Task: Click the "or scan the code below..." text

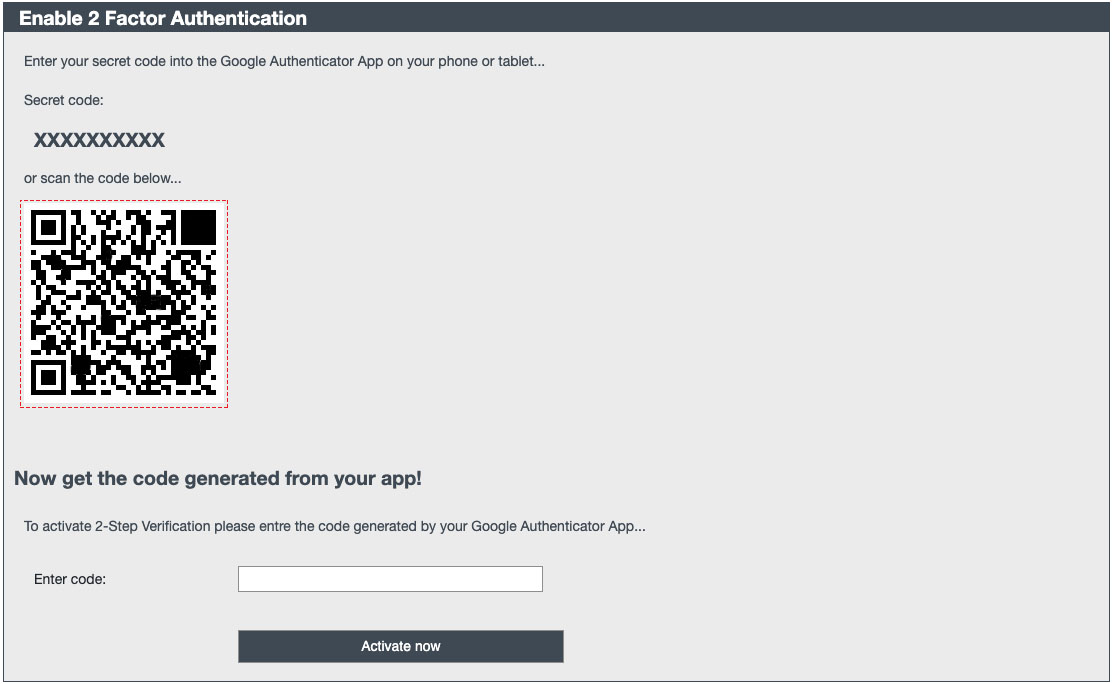Action: click(103, 178)
